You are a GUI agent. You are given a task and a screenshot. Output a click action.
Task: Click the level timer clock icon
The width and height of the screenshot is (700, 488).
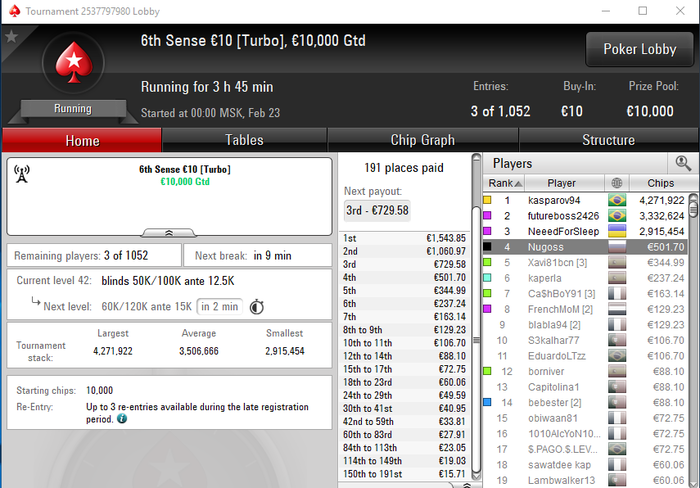pos(257,307)
